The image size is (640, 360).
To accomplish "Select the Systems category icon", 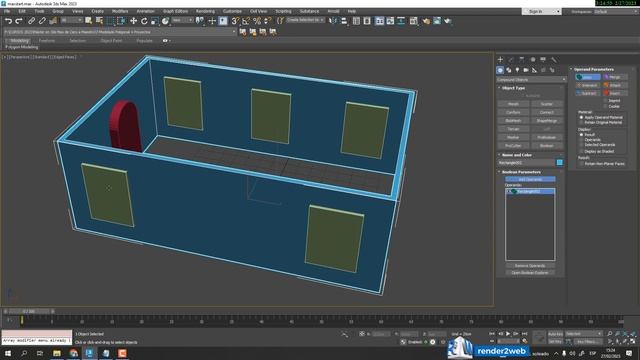I will [552, 70].
